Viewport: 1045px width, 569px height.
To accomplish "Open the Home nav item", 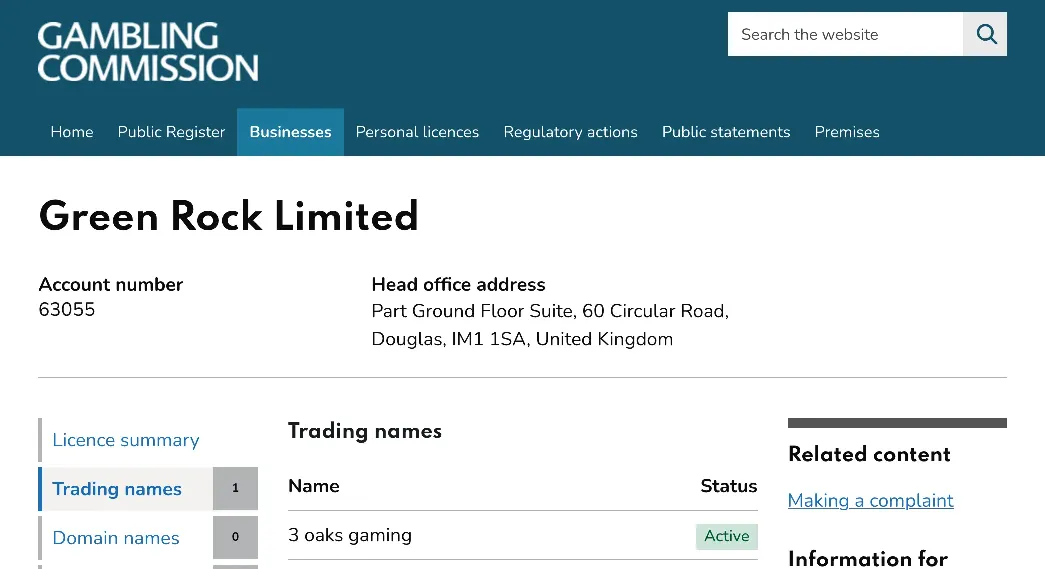I will (72, 132).
